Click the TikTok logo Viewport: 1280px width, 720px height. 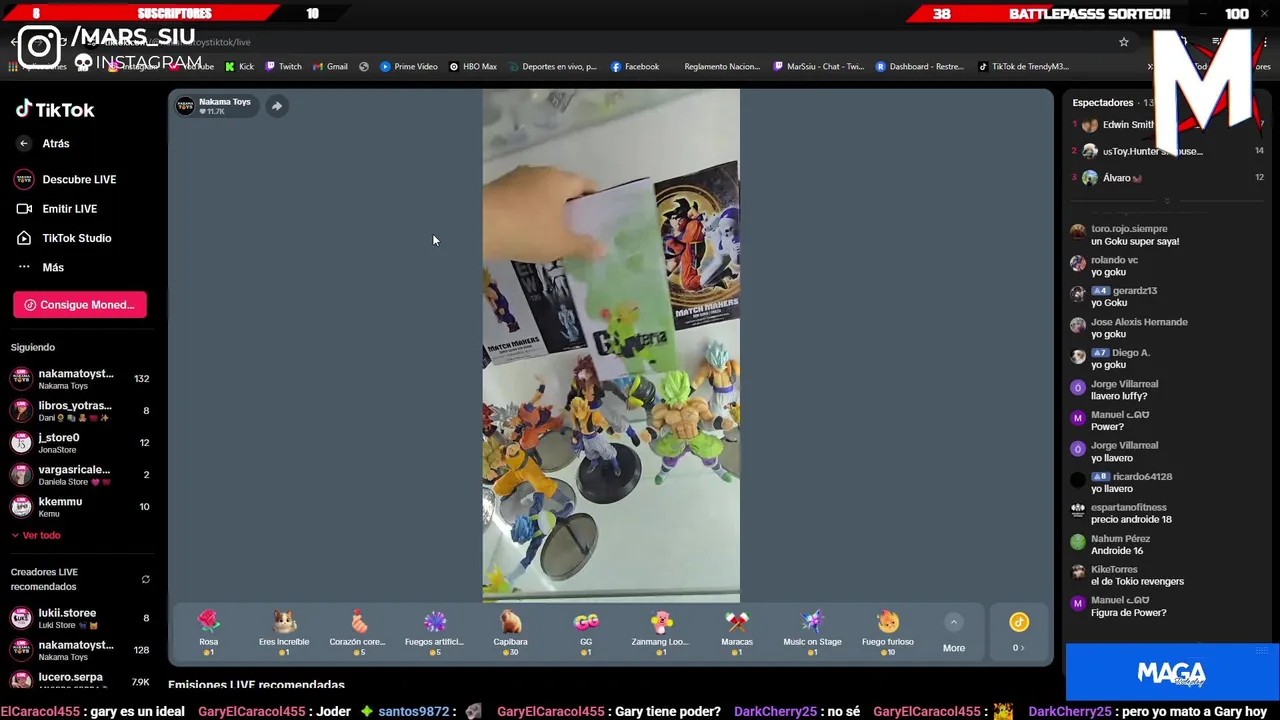click(55, 109)
